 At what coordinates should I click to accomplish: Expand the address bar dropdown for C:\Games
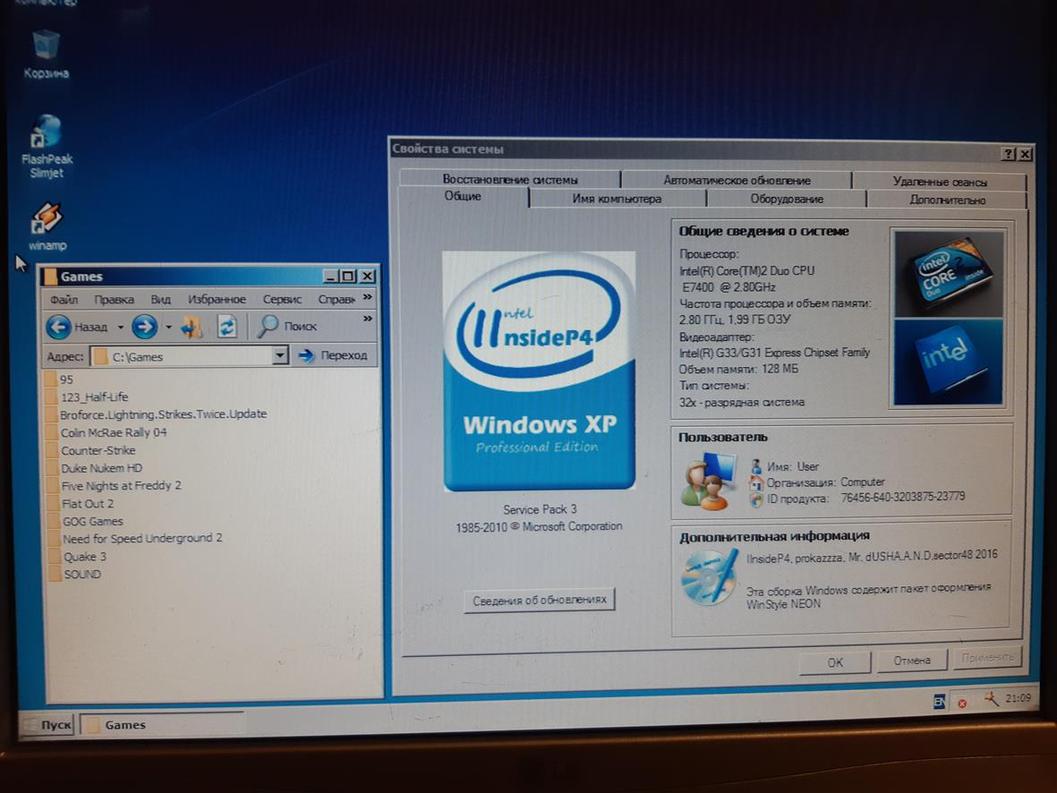click(x=280, y=355)
